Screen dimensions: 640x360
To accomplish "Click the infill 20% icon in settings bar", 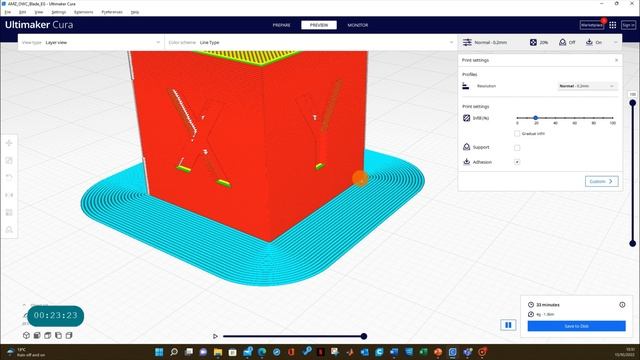I will point(533,42).
